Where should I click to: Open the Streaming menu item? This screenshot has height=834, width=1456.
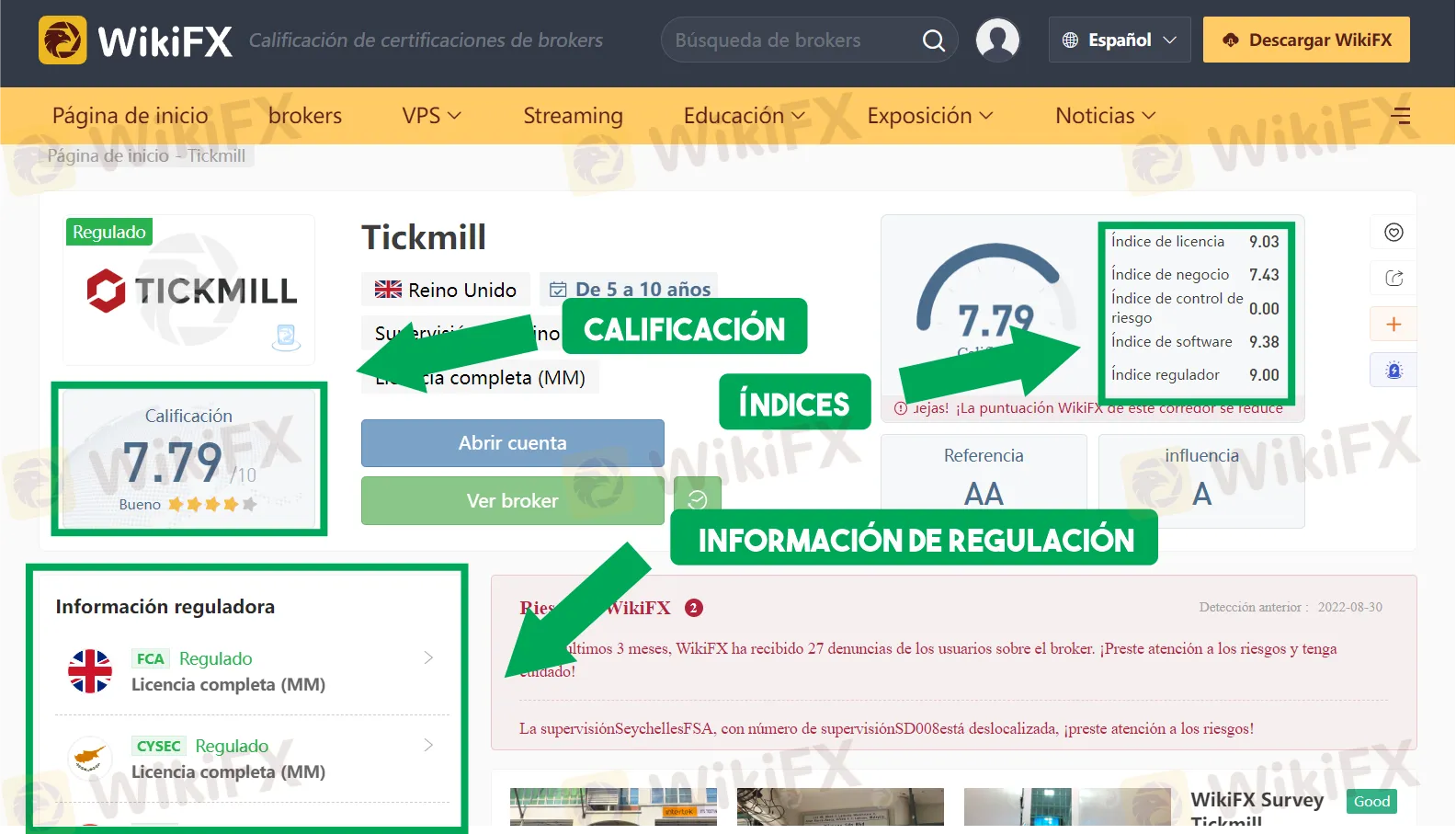pos(573,116)
